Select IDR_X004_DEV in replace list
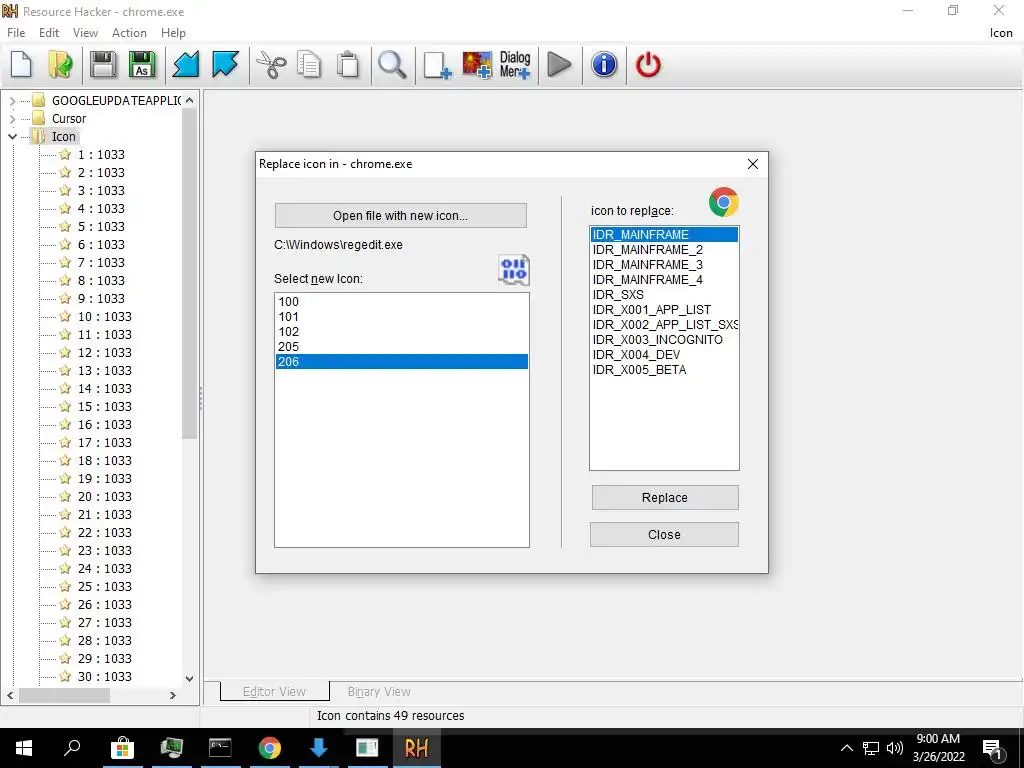This screenshot has height=768, width=1024. [664, 355]
